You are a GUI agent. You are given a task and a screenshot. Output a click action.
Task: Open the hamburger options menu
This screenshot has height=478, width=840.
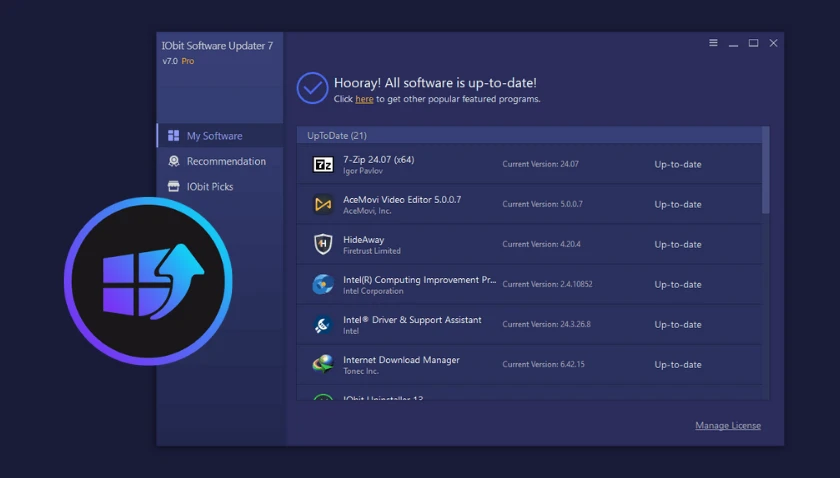click(713, 43)
